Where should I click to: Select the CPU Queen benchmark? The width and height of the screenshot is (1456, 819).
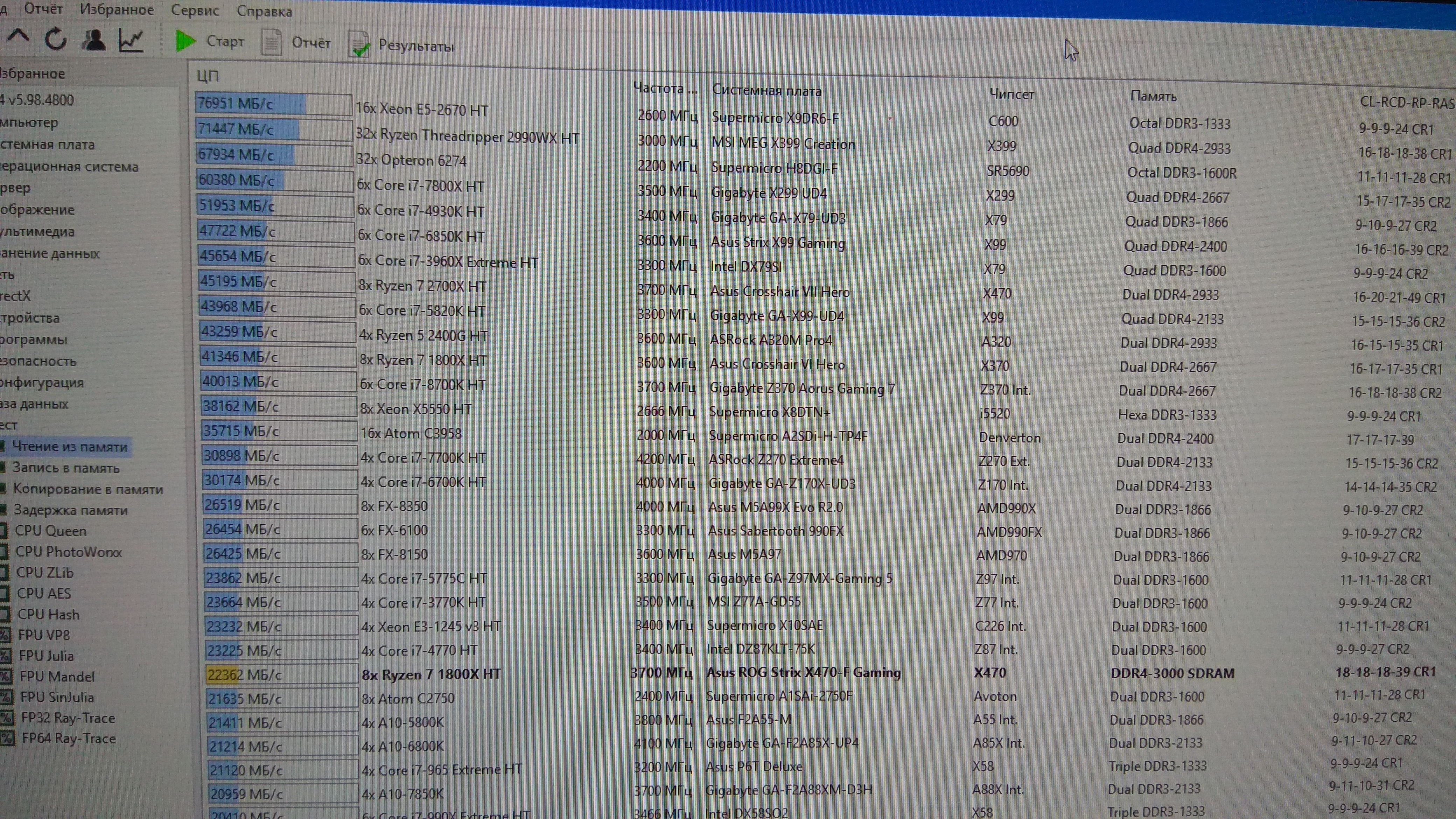(50, 531)
